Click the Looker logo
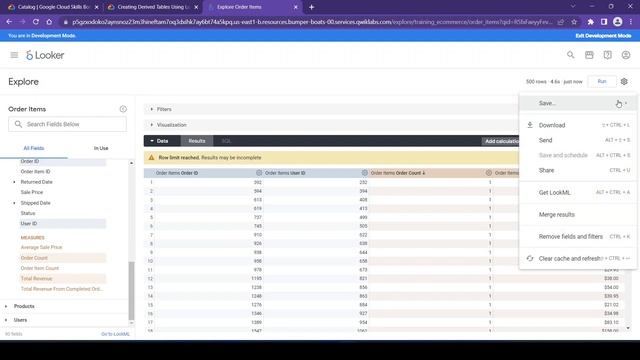Viewport: 640px width, 360px height. pyautogui.click(x=45, y=55)
